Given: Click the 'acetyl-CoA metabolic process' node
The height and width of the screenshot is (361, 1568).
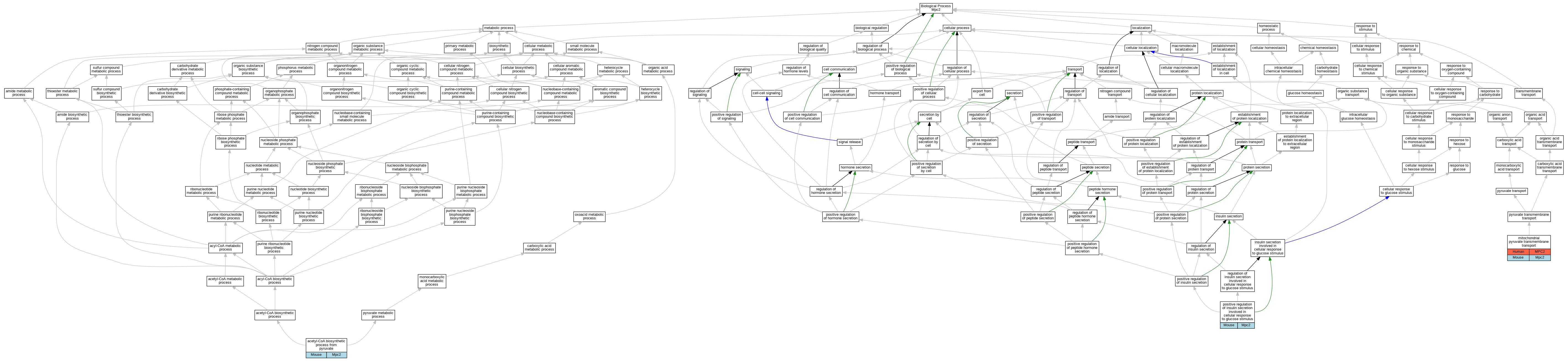Looking at the screenshot, I should point(225,281).
